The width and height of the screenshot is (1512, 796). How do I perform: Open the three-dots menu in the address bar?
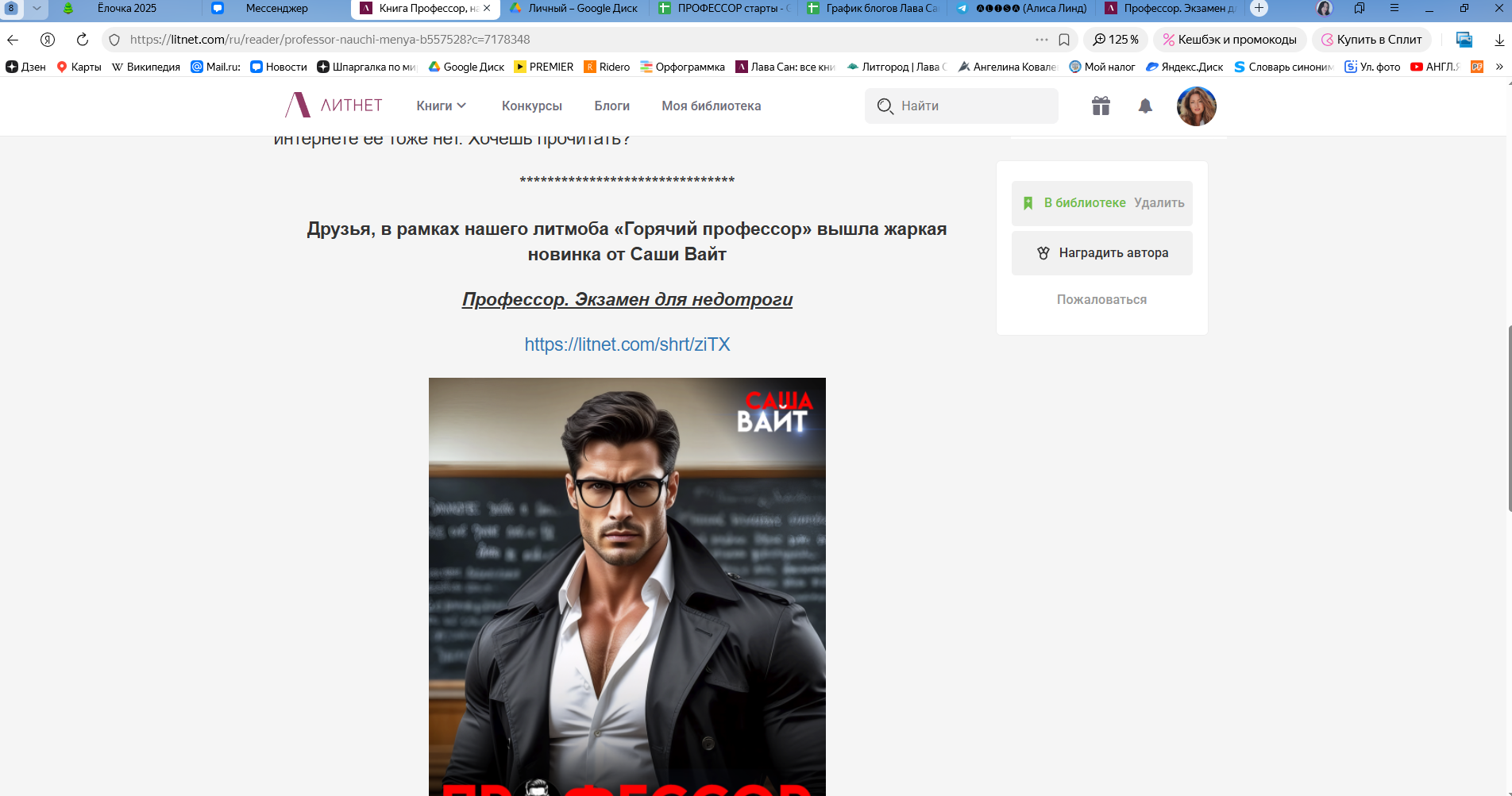(1042, 40)
